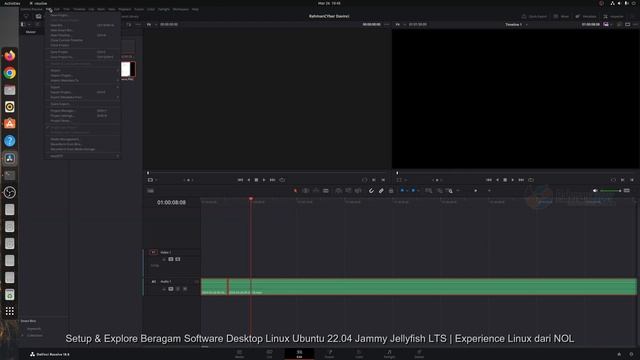Expand the easyDCP submenu
The image size is (640, 360).
(x=82, y=156)
